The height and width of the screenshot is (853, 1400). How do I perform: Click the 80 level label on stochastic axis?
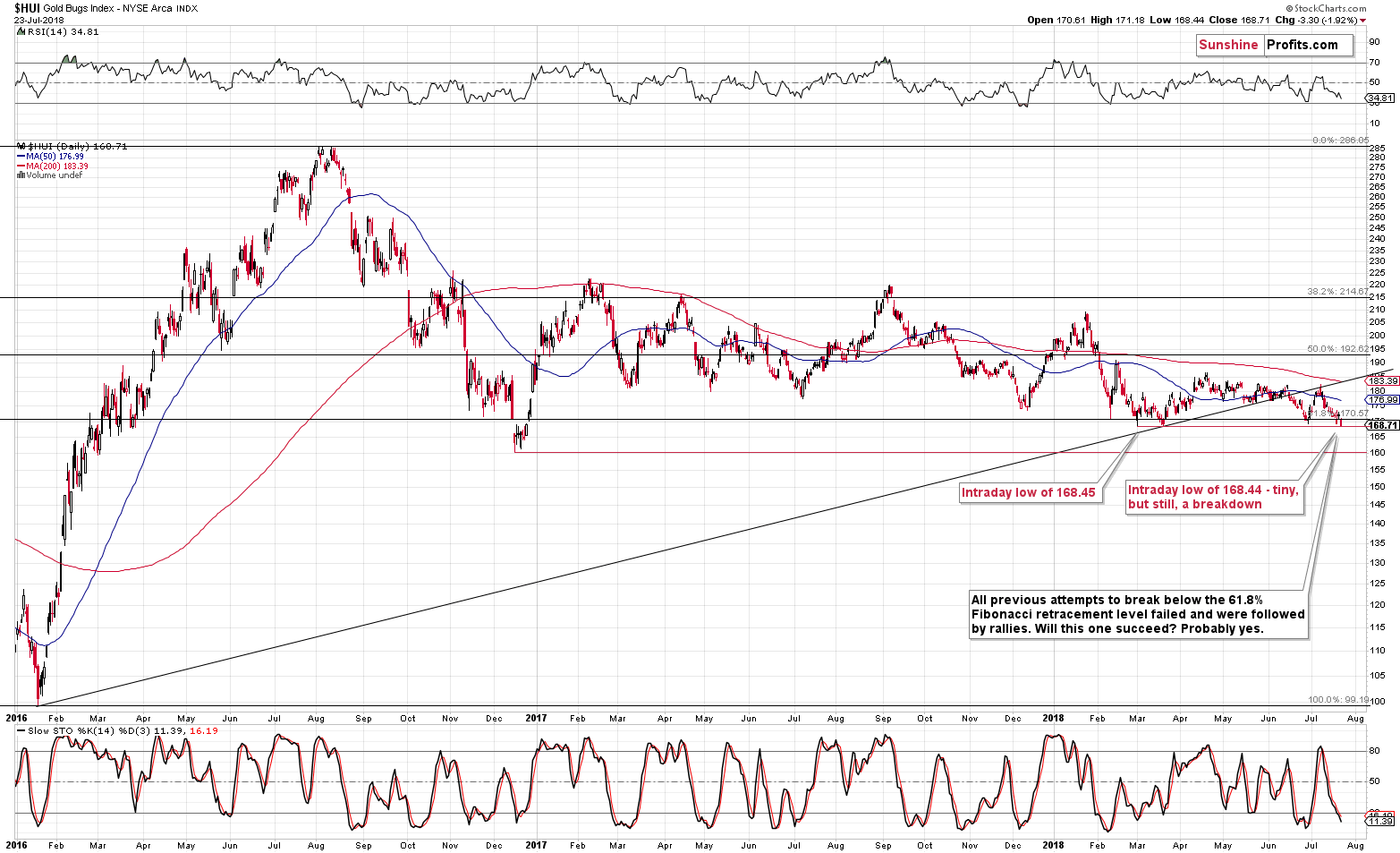pos(1374,751)
